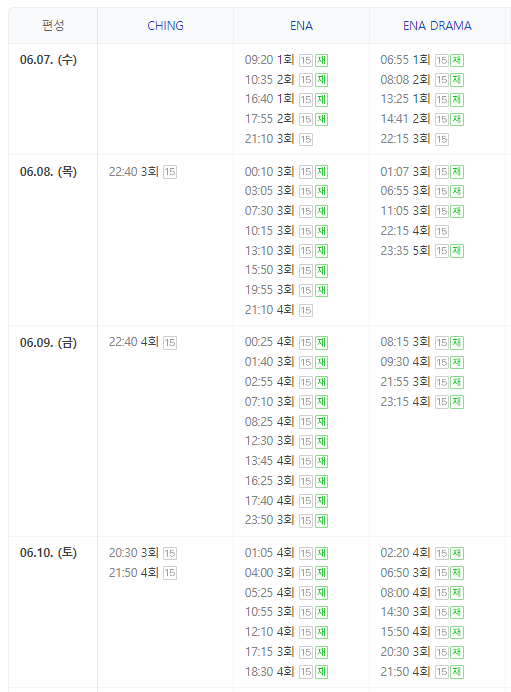Click the ENA 16:40 1회 schedule entry
Viewport: 511px width, 692px height.
[x=269, y=99]
